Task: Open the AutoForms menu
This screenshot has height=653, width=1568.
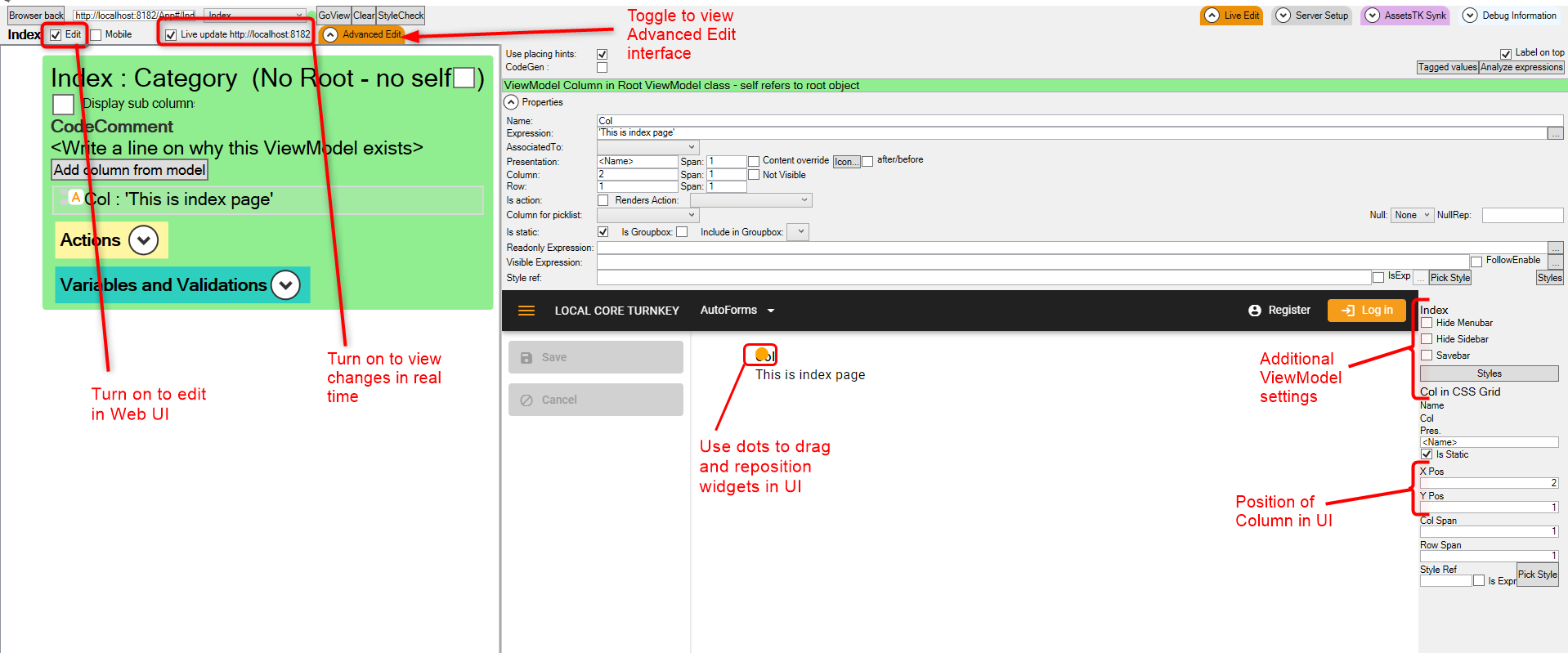Action: click(x=737, y=311)
